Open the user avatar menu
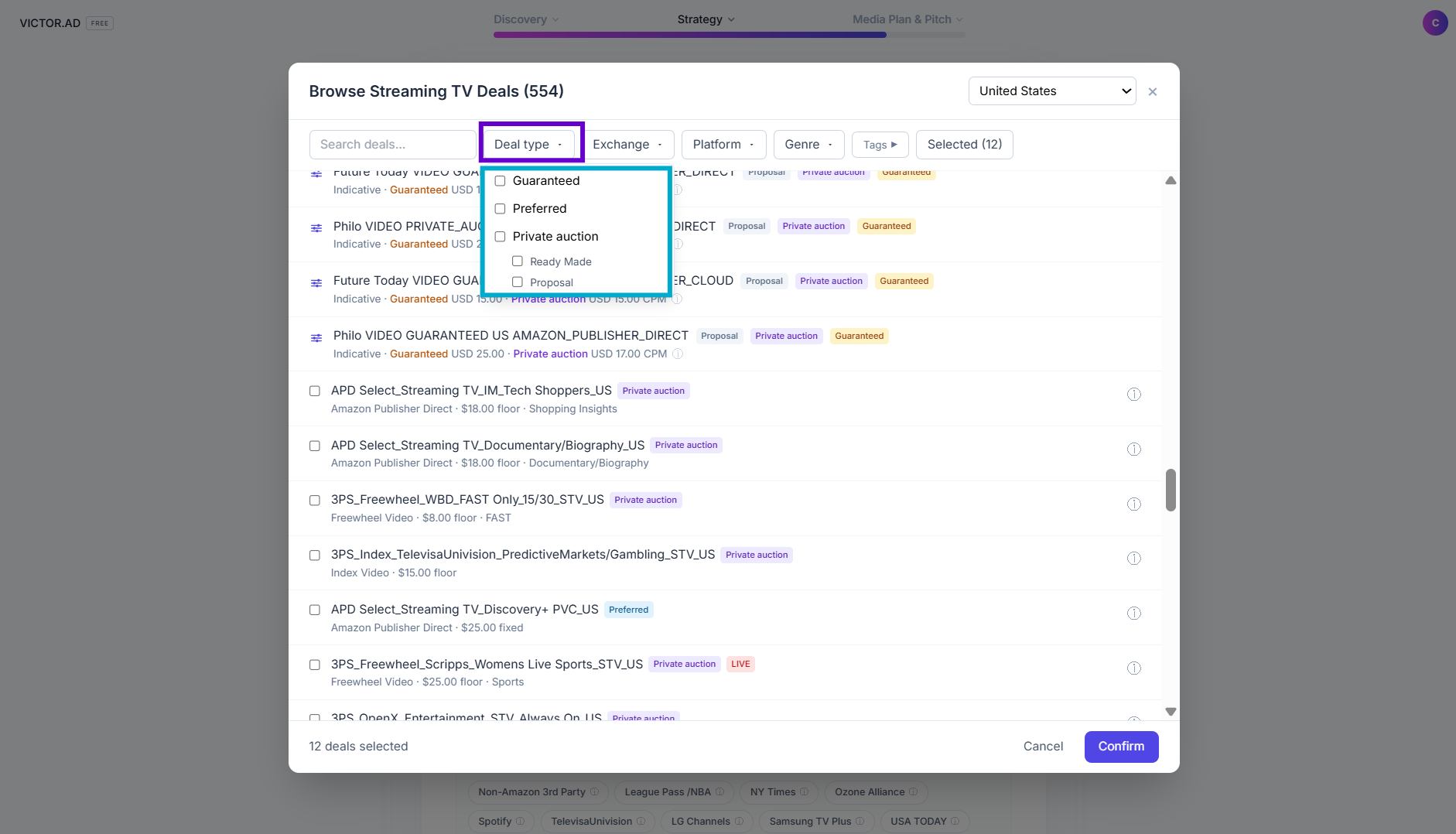Viewport: 1456px width, 834px height. pyautogui.click(x=1435, y=22)
